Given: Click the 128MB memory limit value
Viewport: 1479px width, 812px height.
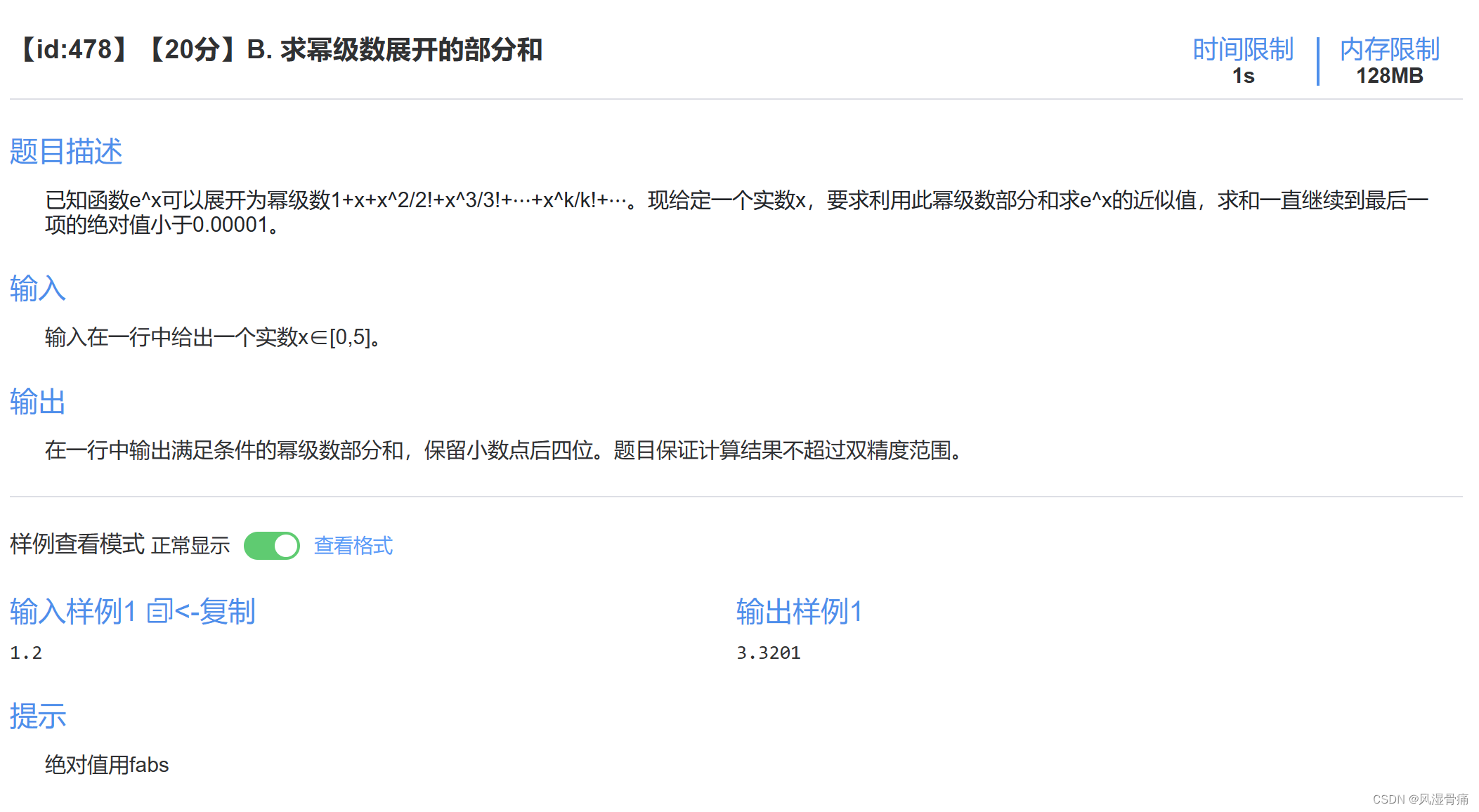Looking at the screenshot, I should tap(1389, 76).
